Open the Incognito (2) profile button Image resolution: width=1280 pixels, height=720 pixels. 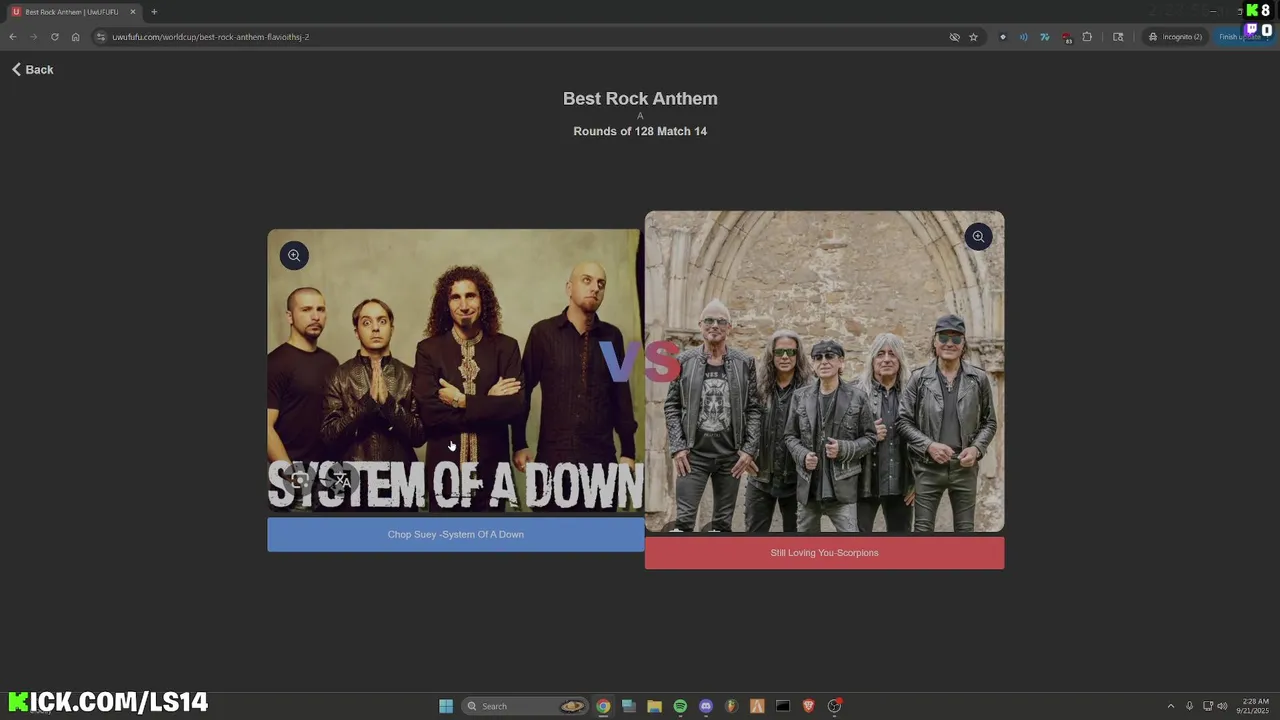click(x=1176, y=37)
